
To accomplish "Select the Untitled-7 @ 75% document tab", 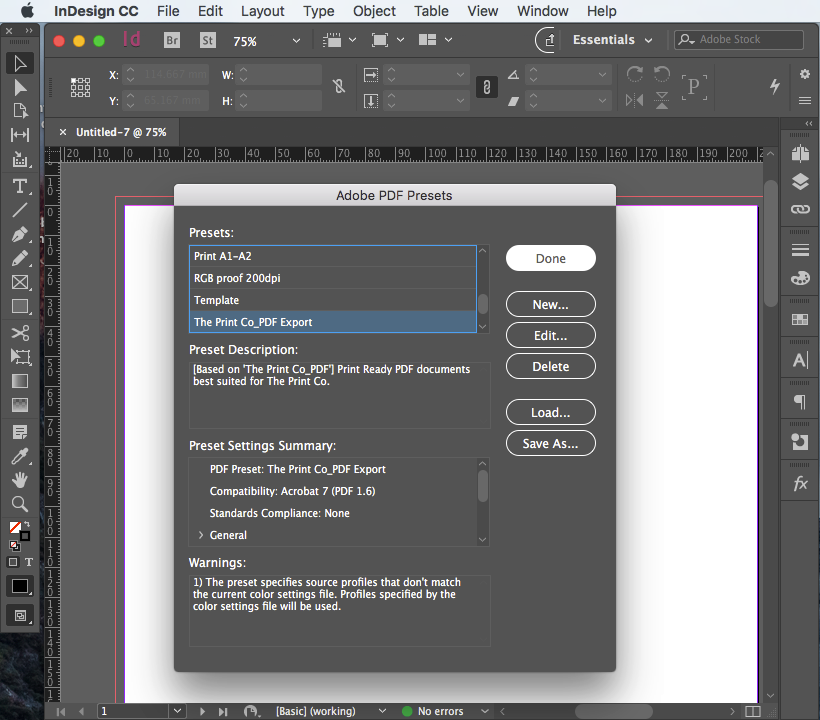I will coord(121,132).
